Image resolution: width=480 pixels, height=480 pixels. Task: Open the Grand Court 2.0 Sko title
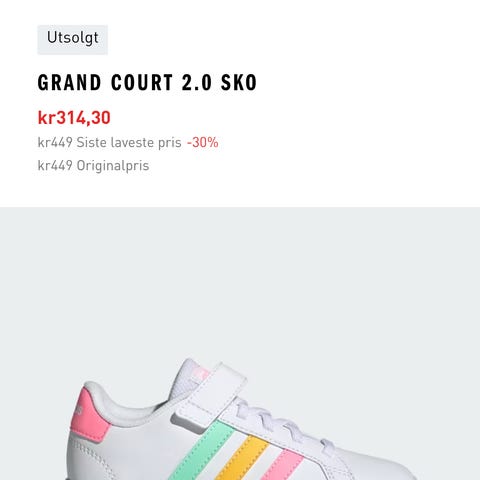point(147,83)
